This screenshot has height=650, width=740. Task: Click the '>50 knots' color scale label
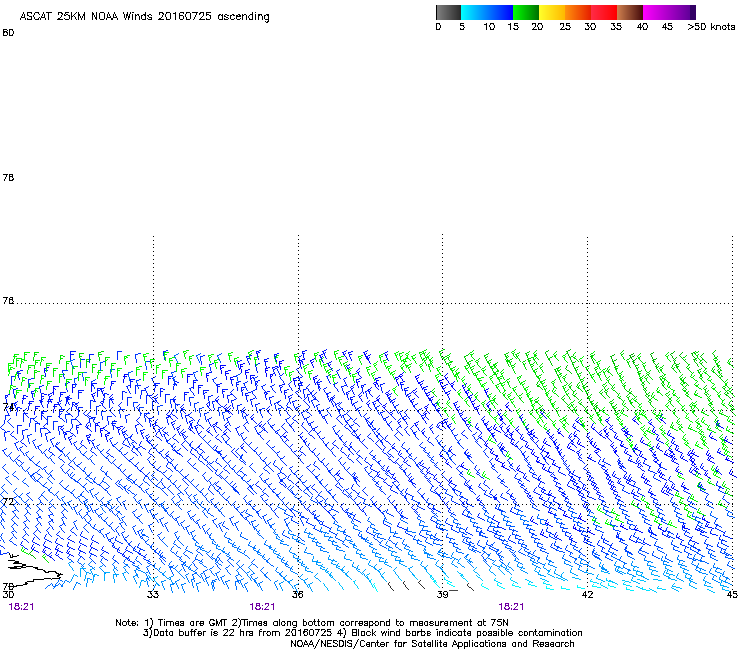click(x=711, y=27)
